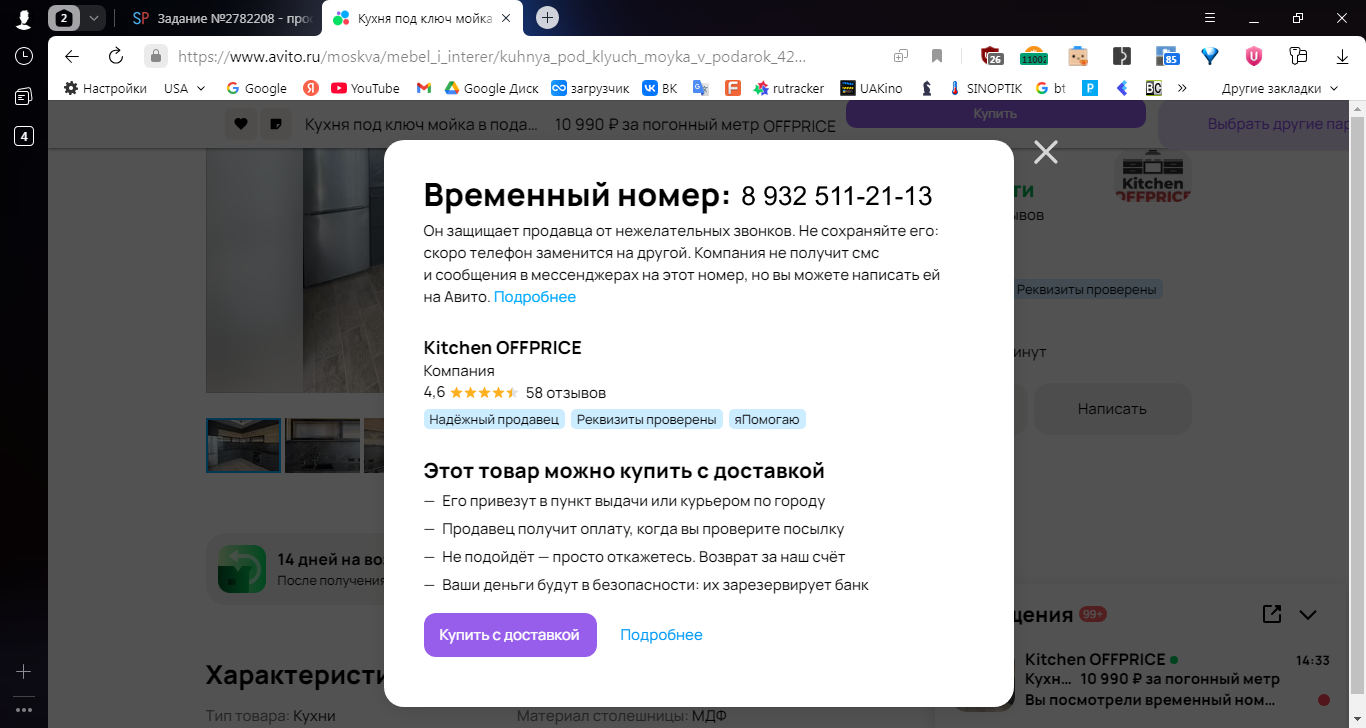Open Google Translate bookmark icon
Screen dimensions: 1366x728
pyautogui.click(x=701, y=88)
